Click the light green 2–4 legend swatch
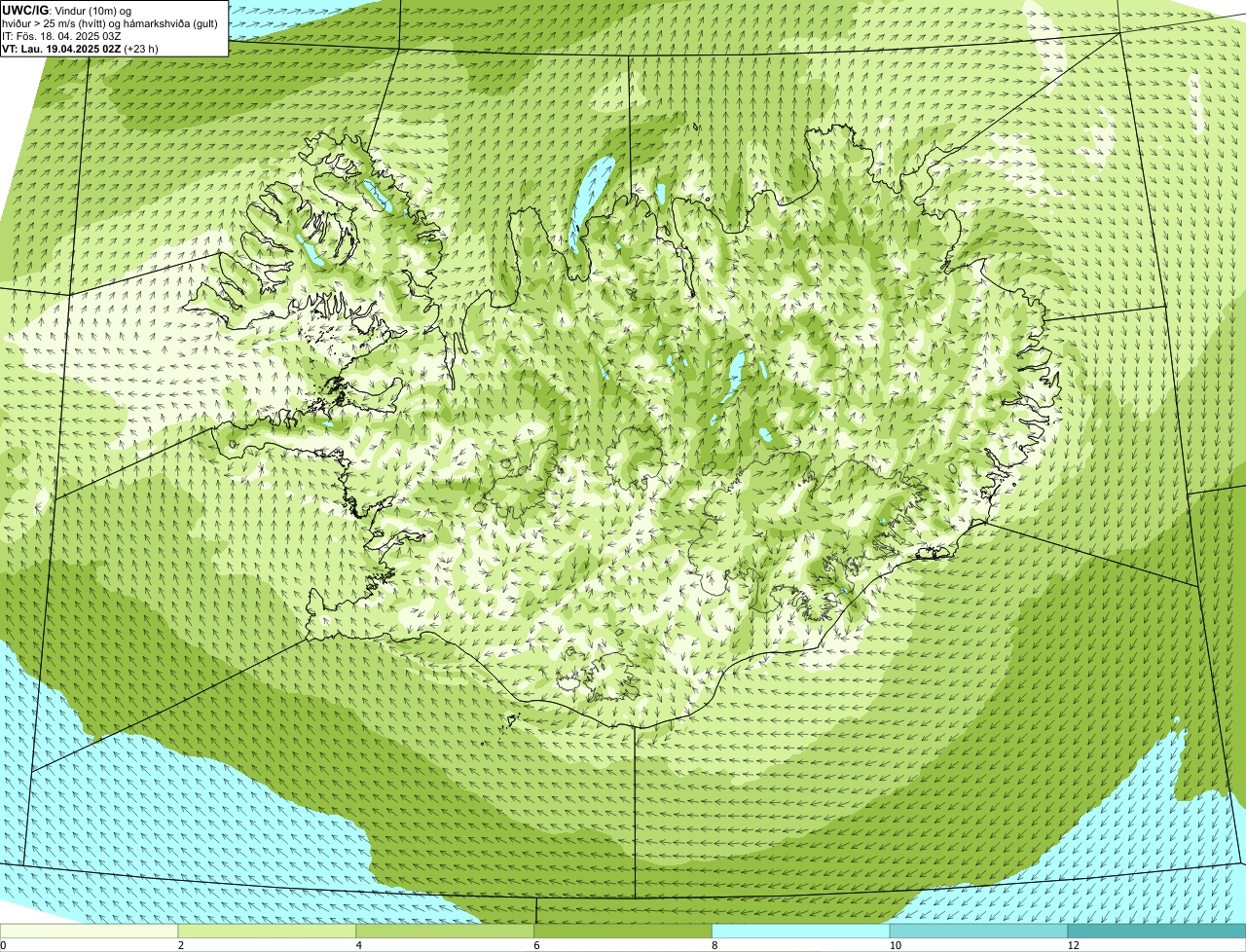This screenshot has width=1246, height=952. [268, 931]
